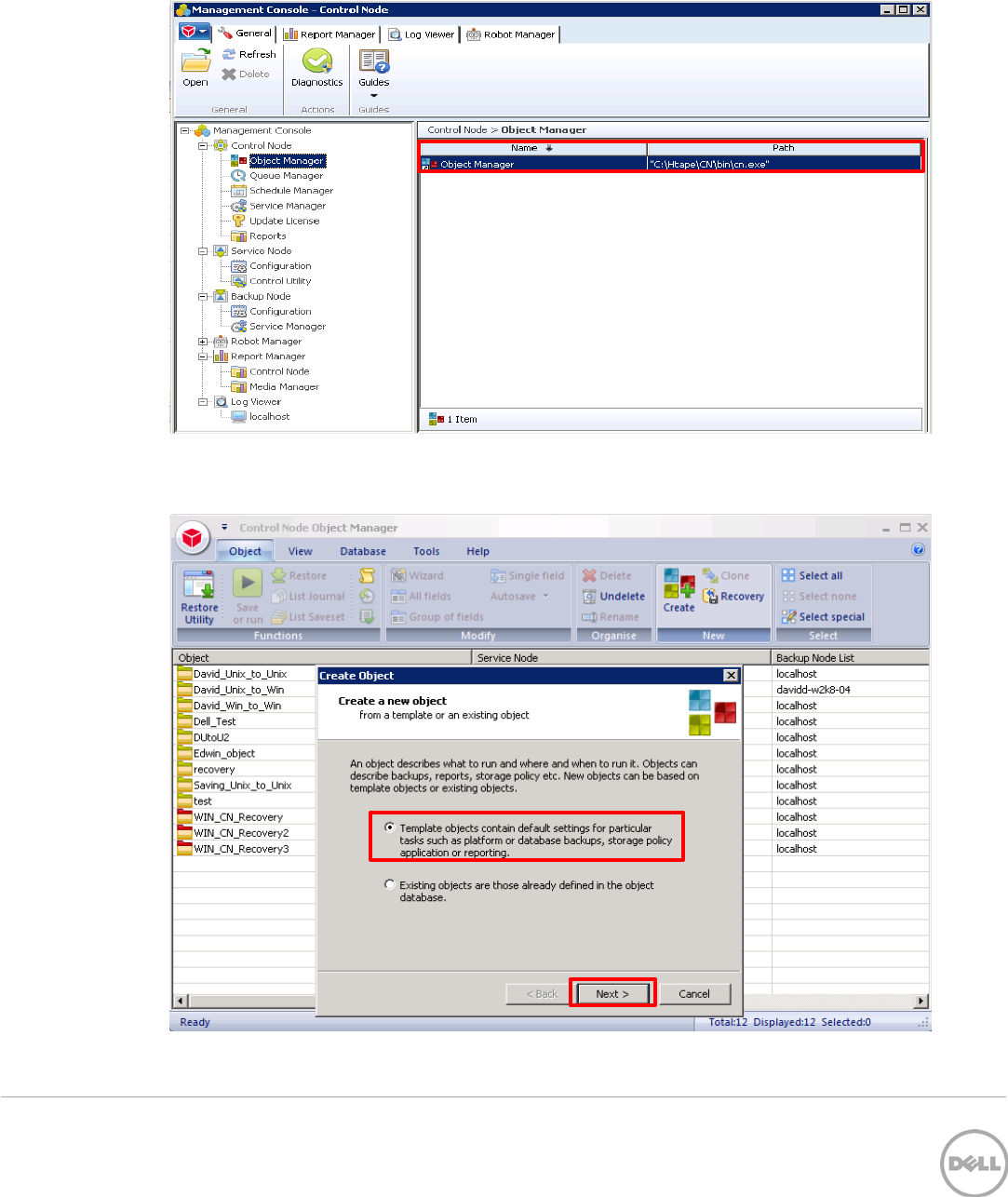Sort list by Name column header
Image resolution: width=1008 pixels, height=1197 pixels.
[533, 148]
